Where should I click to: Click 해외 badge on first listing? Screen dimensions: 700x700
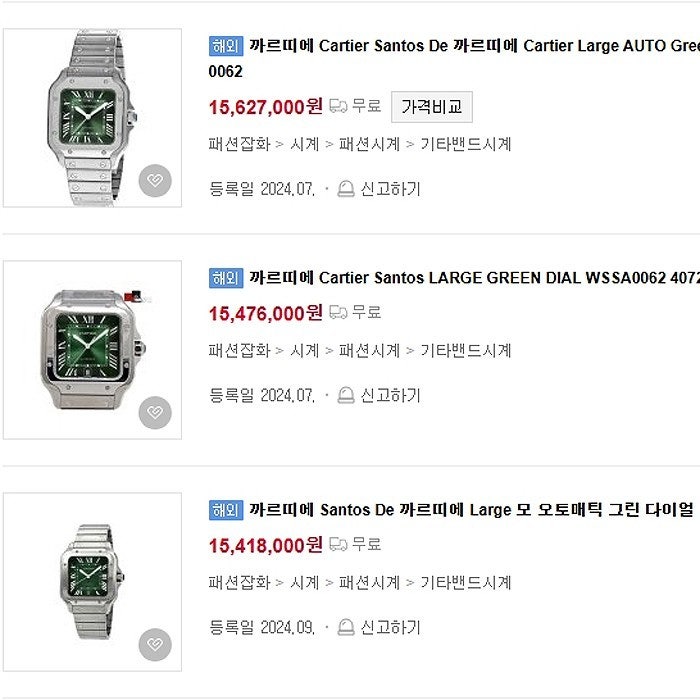click(x=226, y=46)
